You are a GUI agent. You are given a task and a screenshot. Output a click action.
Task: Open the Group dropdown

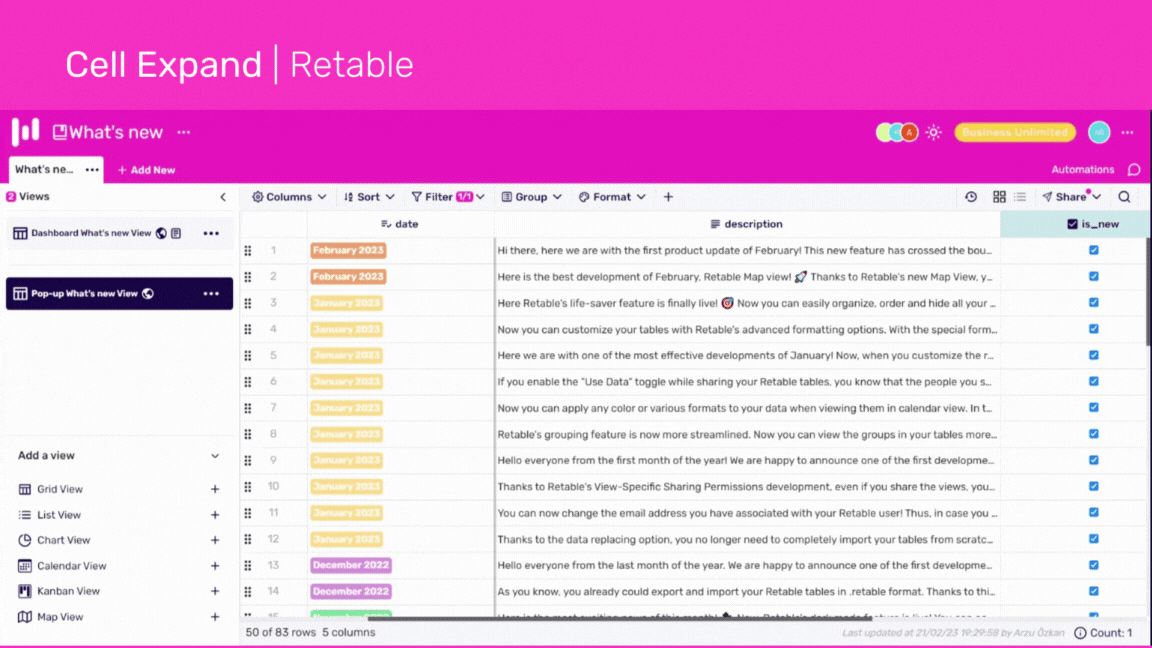point(531,197)
